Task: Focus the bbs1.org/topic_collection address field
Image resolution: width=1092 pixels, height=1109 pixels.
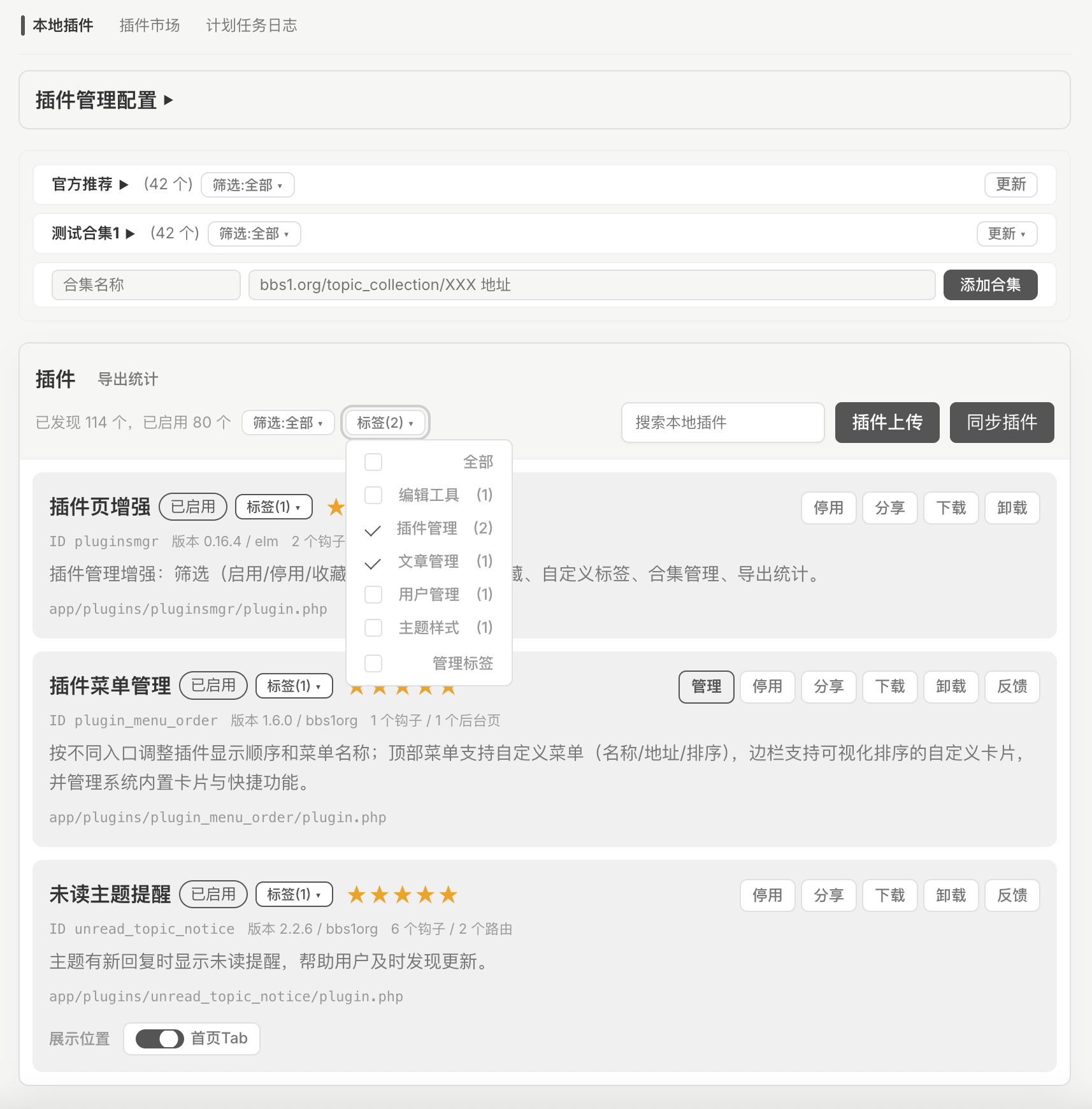Action: click(592, 285)
